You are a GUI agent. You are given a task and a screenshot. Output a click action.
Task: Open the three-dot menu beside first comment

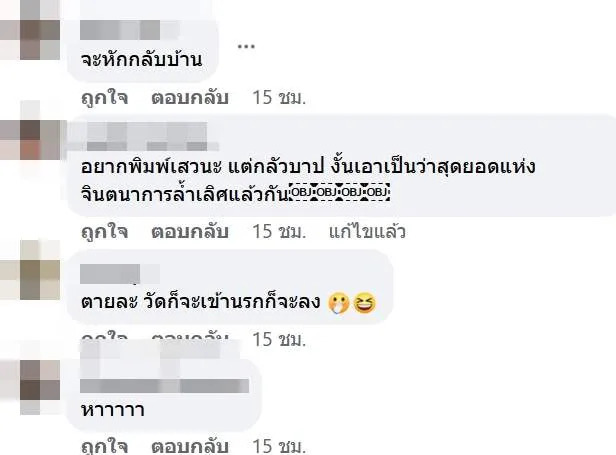point(246,46)
